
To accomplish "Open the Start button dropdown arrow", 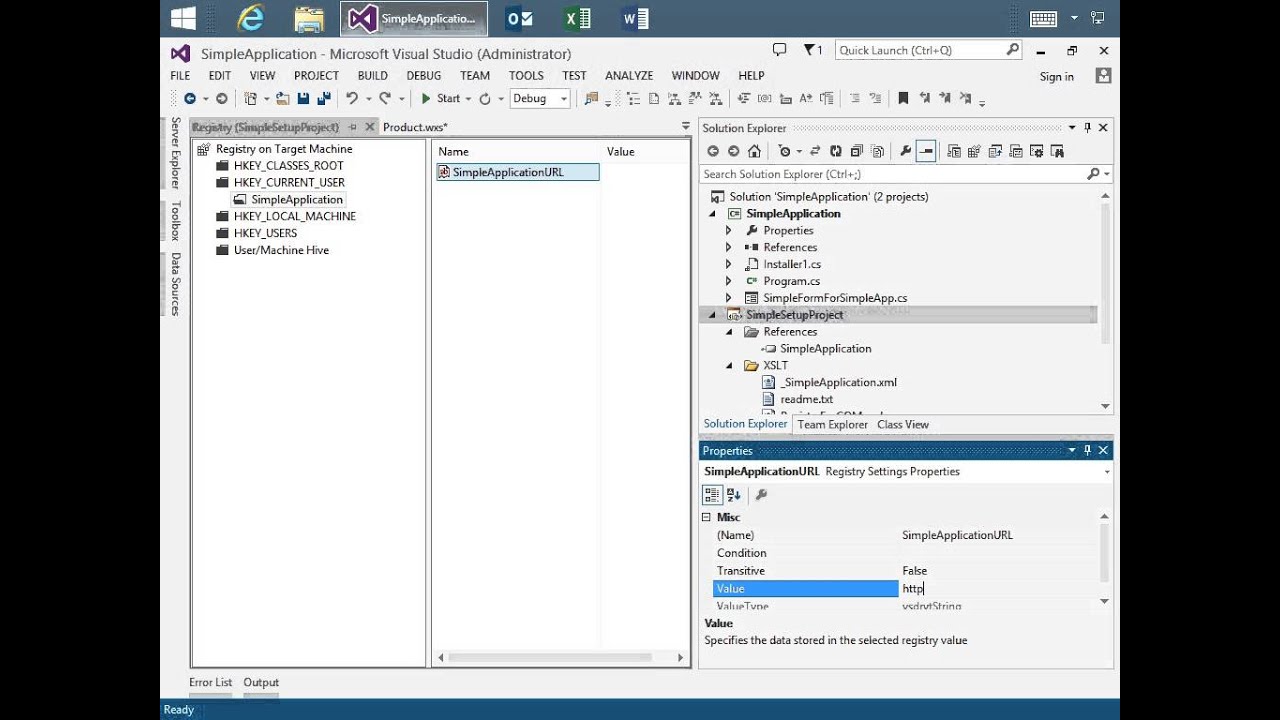I will coord(468,98).
